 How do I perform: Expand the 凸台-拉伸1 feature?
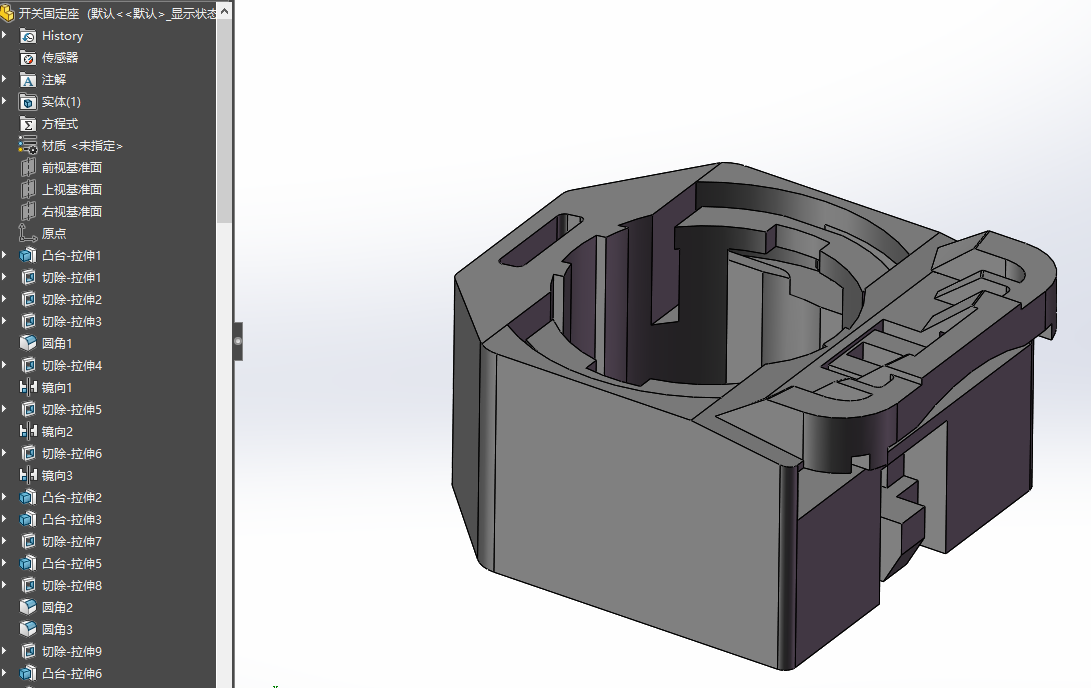click(5, 255)
